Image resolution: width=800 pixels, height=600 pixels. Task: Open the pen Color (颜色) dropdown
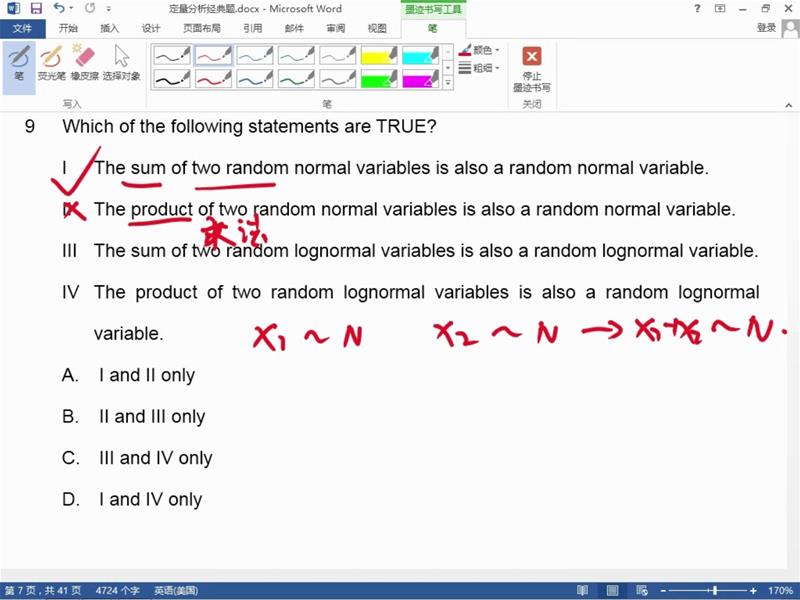click(x=479, y=50)
